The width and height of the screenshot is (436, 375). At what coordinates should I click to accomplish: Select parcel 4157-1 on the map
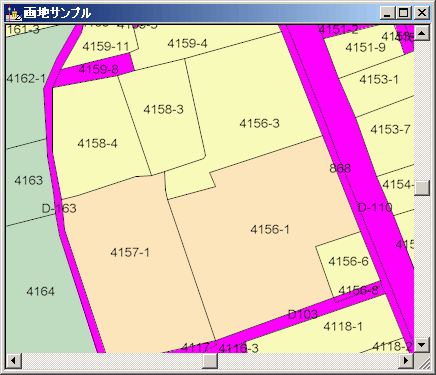[x=130, y=252]
